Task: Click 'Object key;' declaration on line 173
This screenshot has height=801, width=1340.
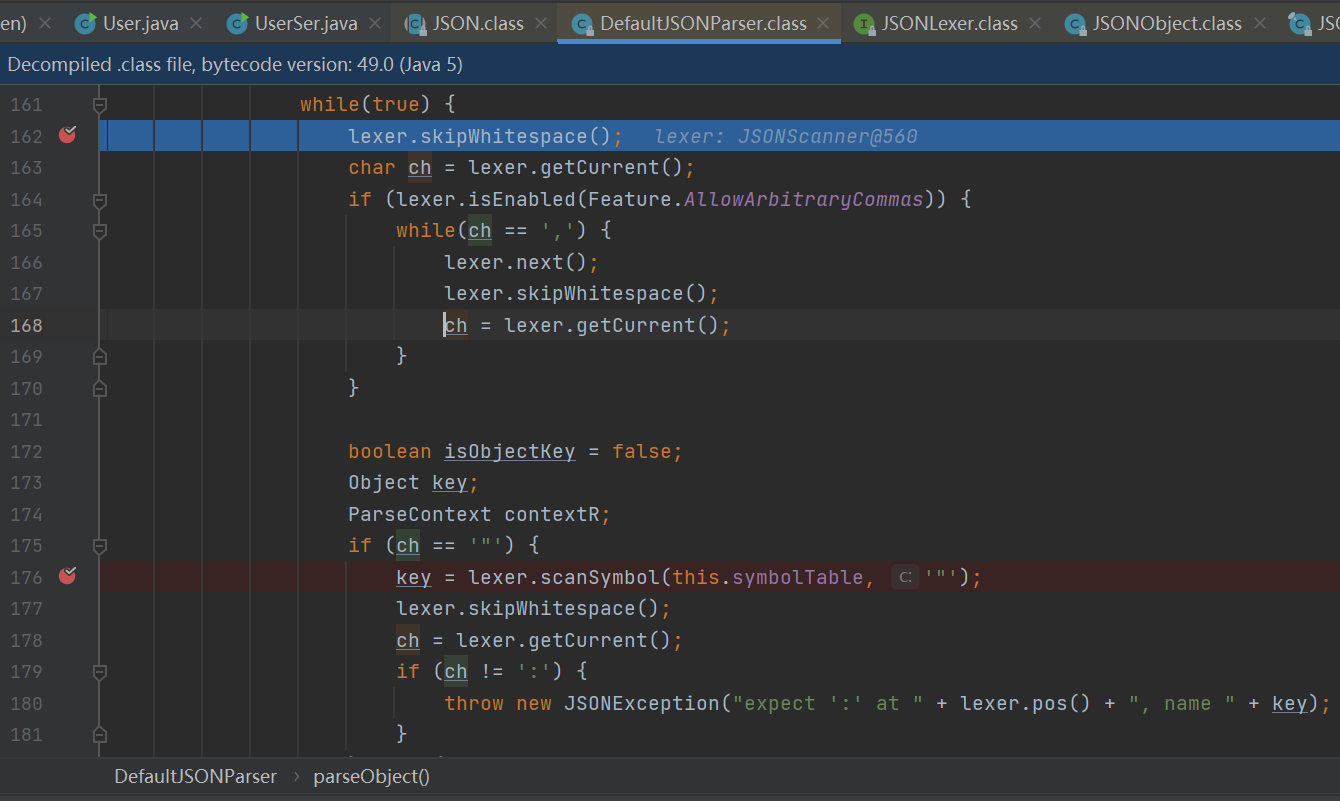Action: (x=413, y=483)
